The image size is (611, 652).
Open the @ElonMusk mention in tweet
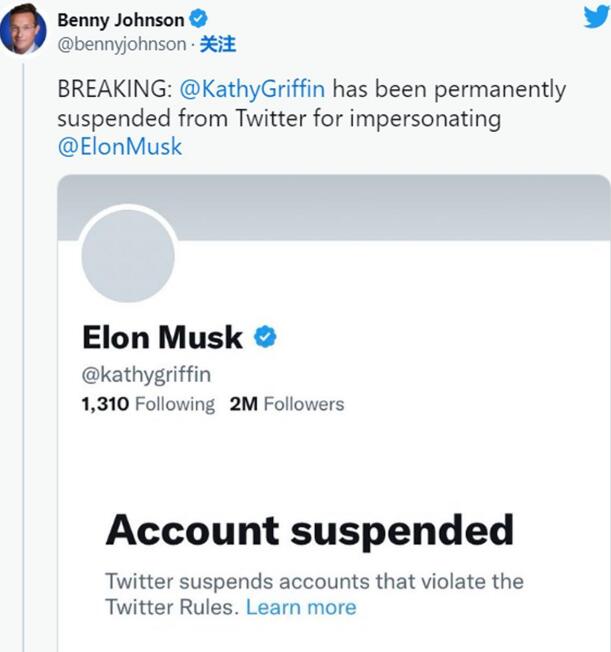[x=121, y=146]
